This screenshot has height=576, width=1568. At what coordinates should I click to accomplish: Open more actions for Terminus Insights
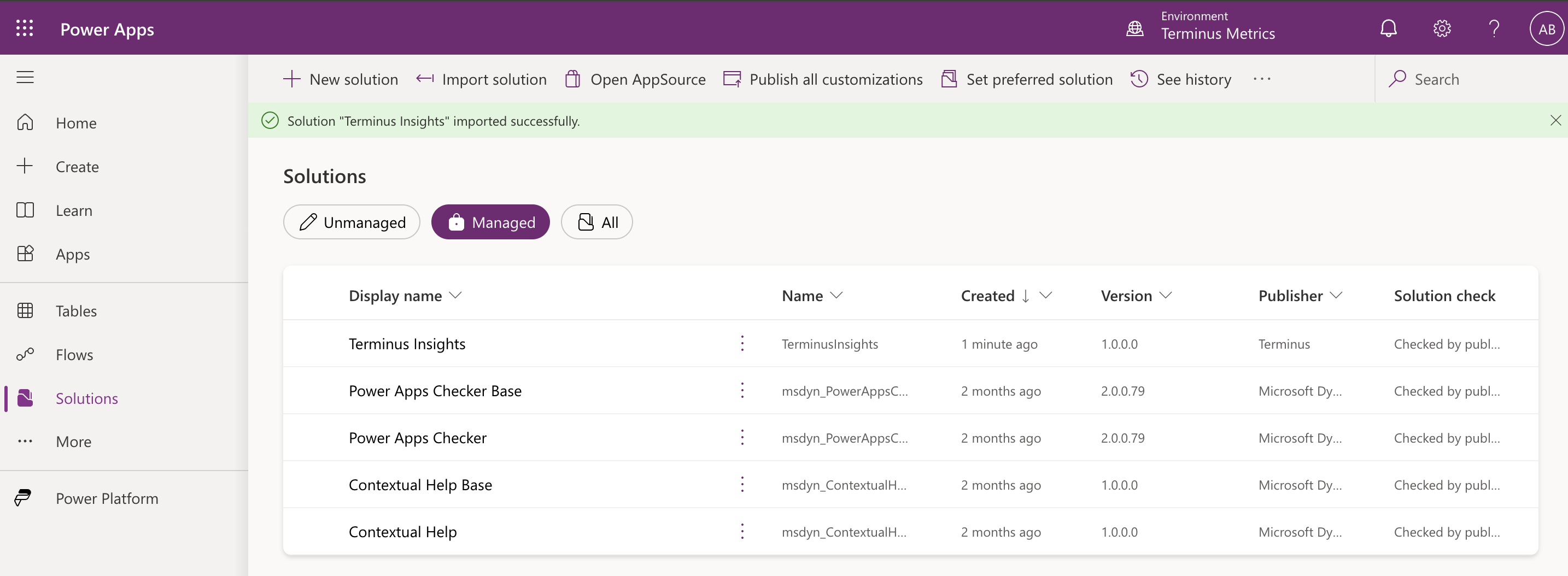point(742,344)
